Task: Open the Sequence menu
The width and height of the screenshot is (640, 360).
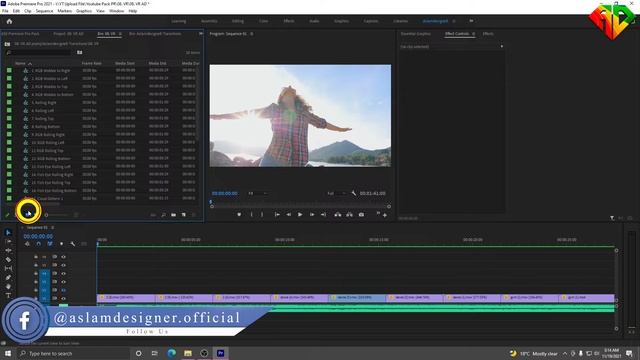Action: (44, 11)
